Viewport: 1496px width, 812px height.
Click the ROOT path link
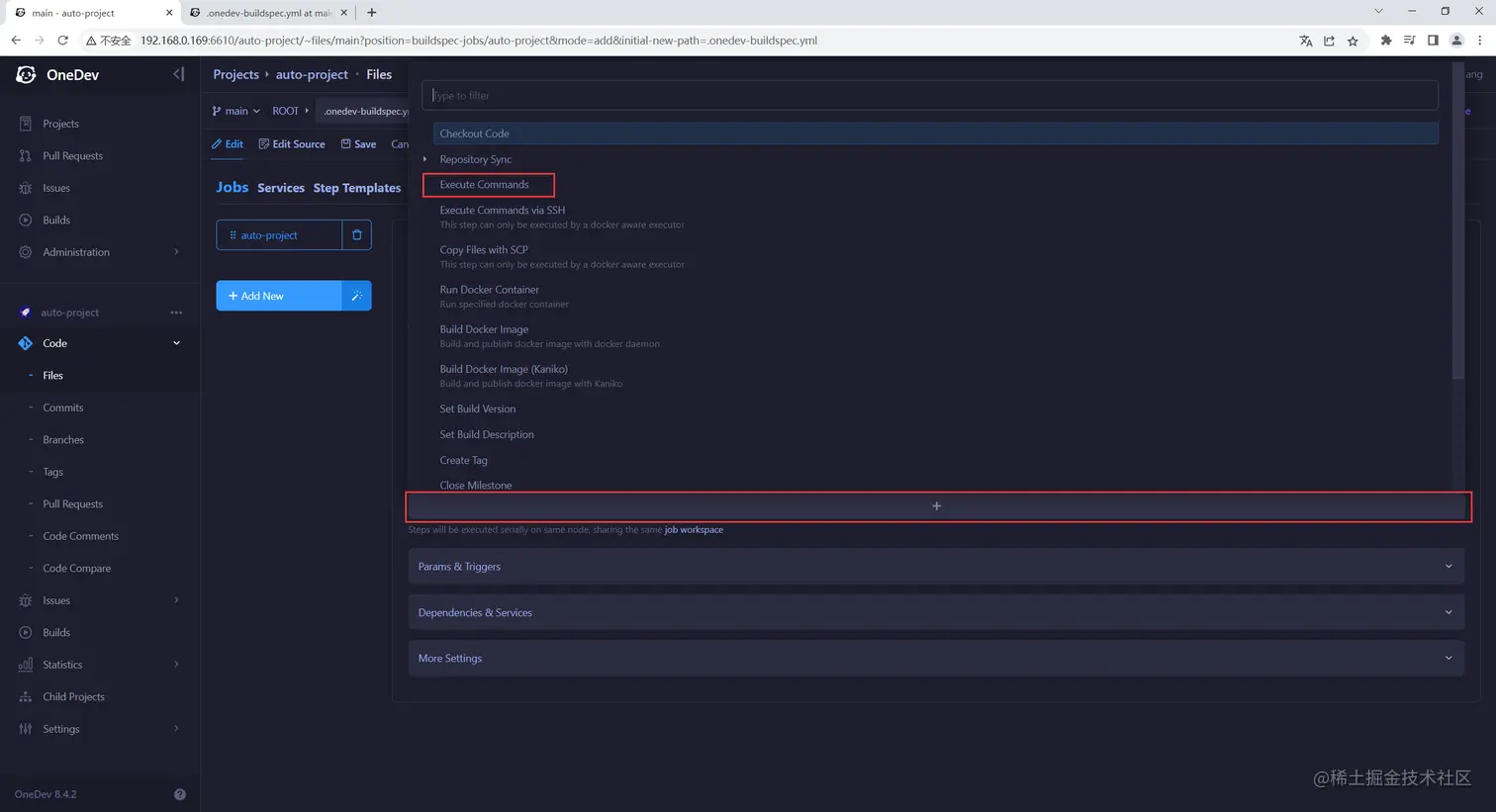tap(285, 111)
